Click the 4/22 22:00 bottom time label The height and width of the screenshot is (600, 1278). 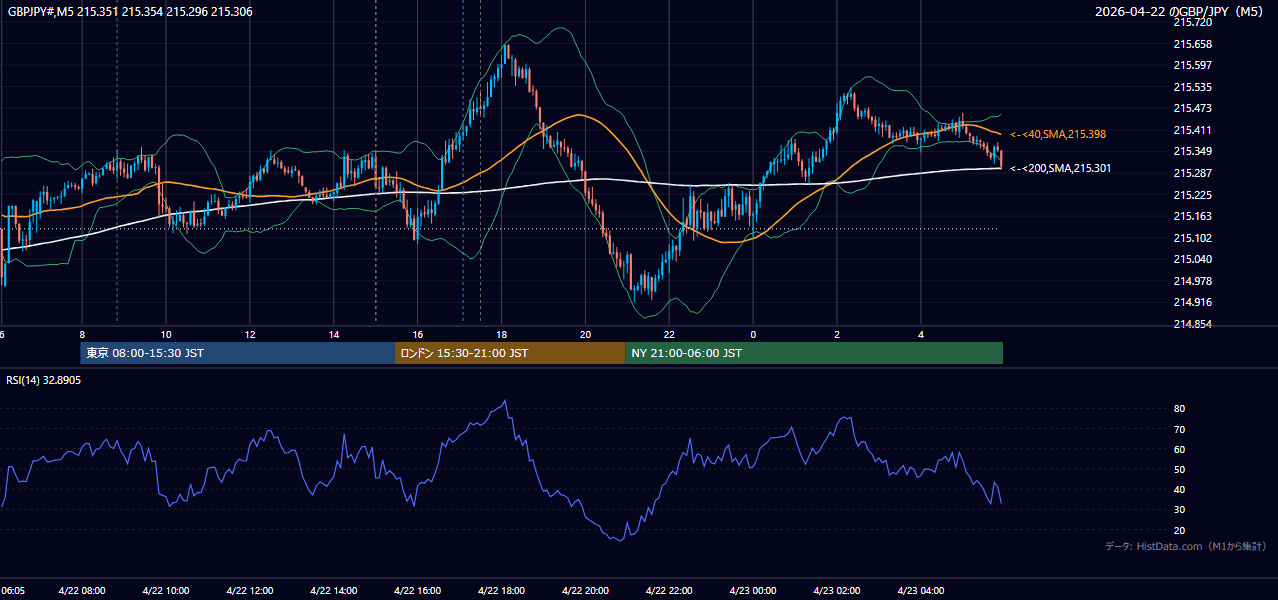(x=670, y=591)
